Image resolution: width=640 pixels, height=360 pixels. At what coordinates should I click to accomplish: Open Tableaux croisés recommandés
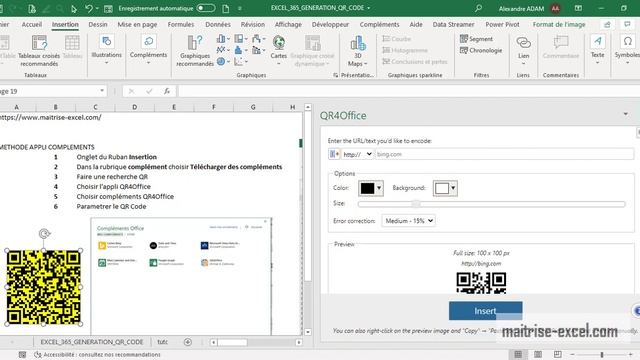(x=39, y=51)
